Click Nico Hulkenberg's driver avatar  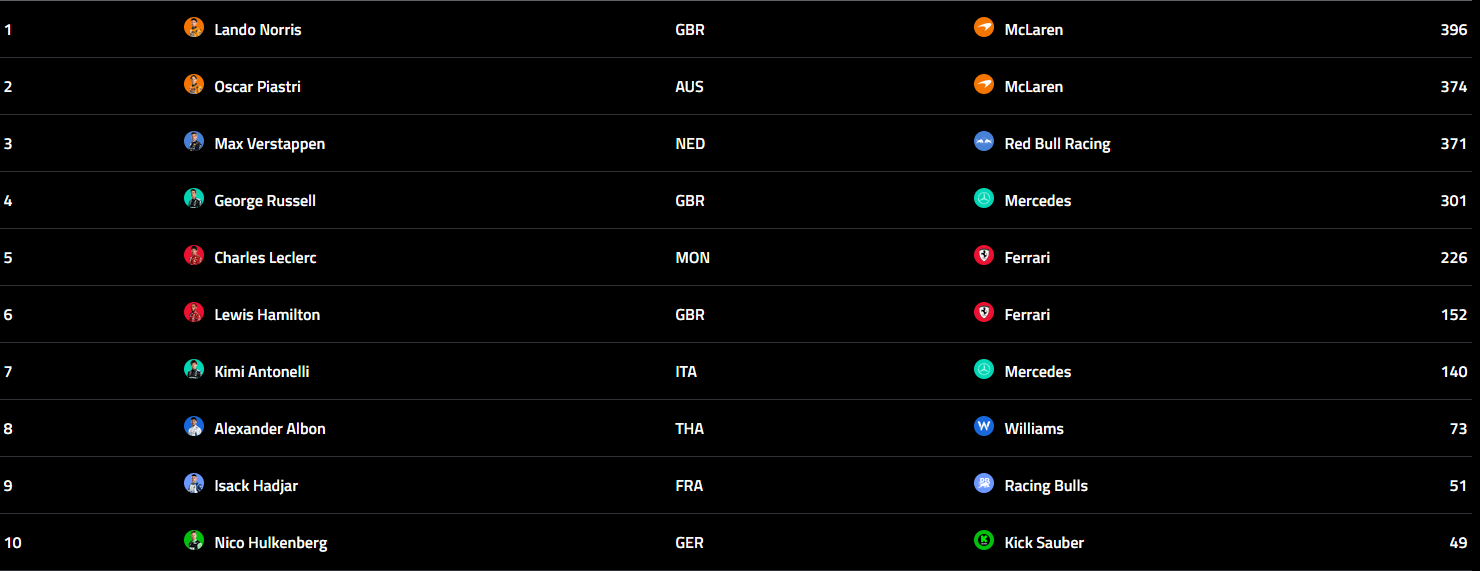tap(194, 541)
